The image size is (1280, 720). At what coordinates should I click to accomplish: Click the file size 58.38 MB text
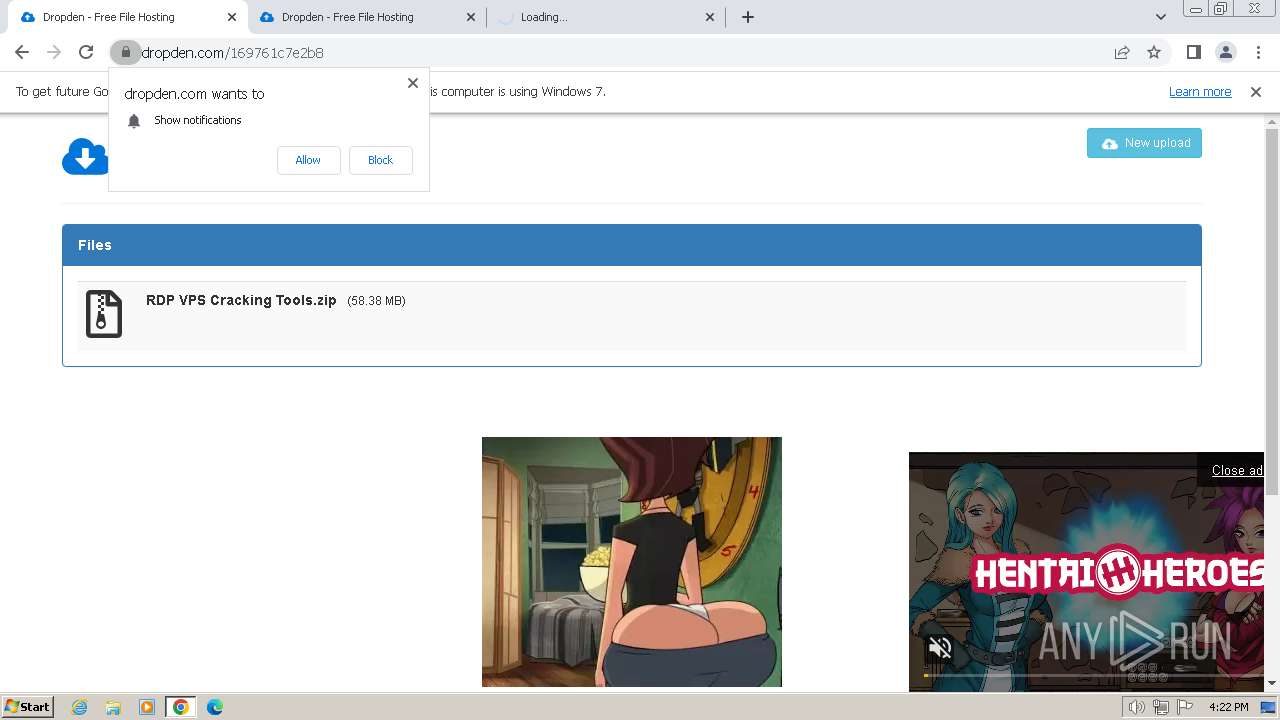376,301
